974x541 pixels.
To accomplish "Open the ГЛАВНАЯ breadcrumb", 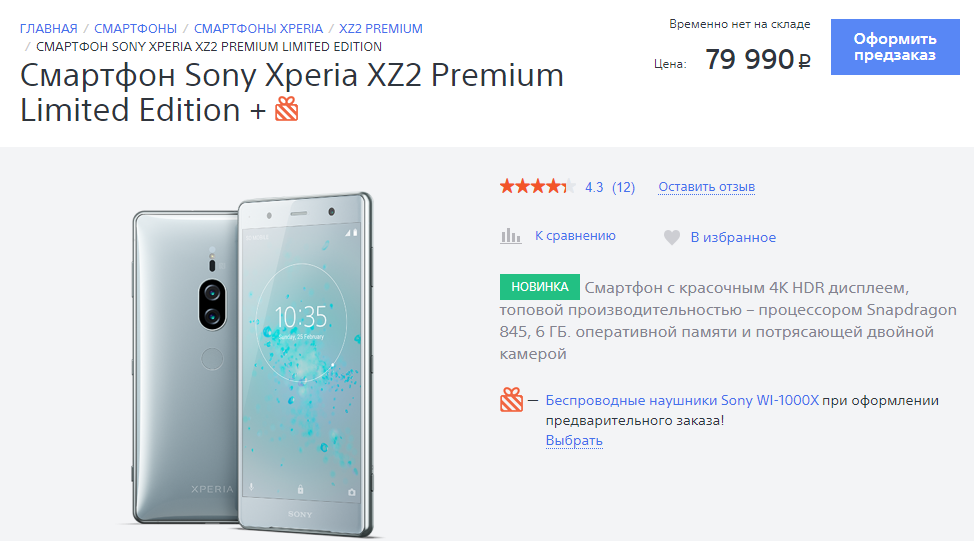I will coord(48,28).
